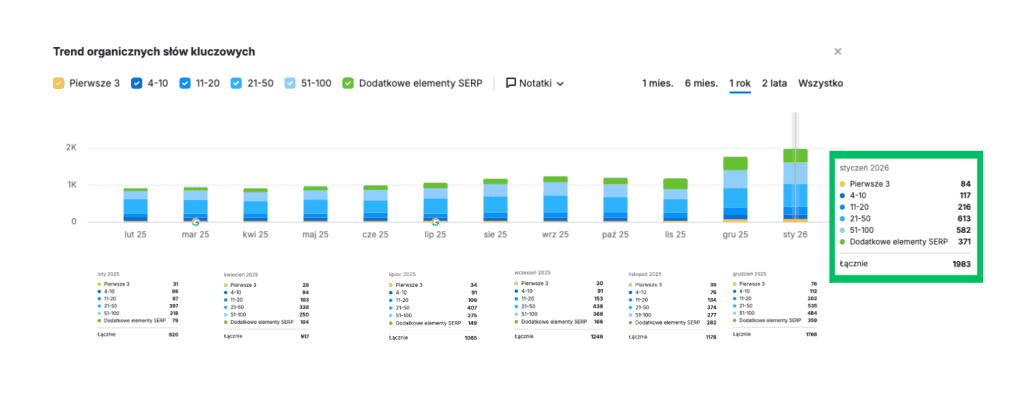This screenshot has width=1024, height=410.
Task: Click the total 920 for luty 2025
Action: (x=173, y=334)
